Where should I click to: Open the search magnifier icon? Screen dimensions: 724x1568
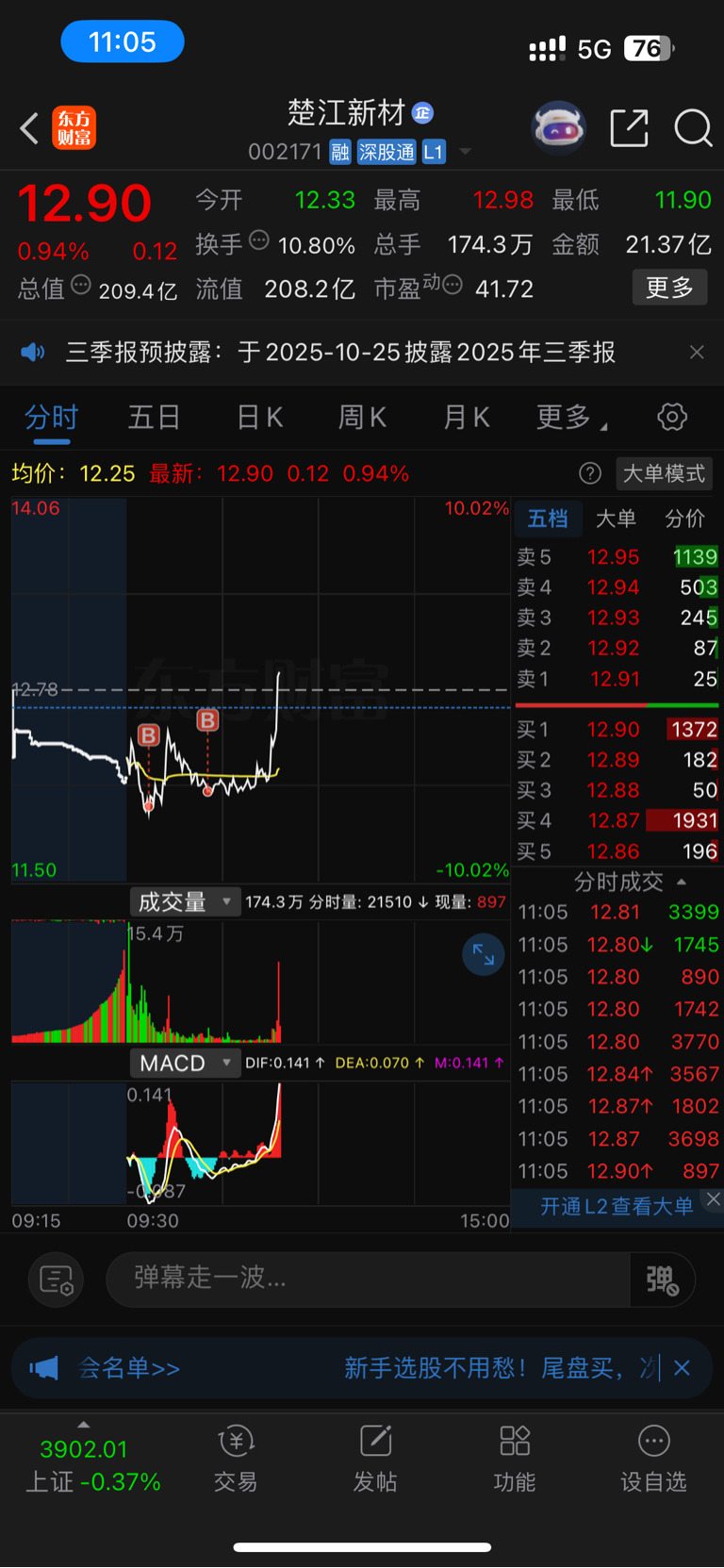pos(693,128)
